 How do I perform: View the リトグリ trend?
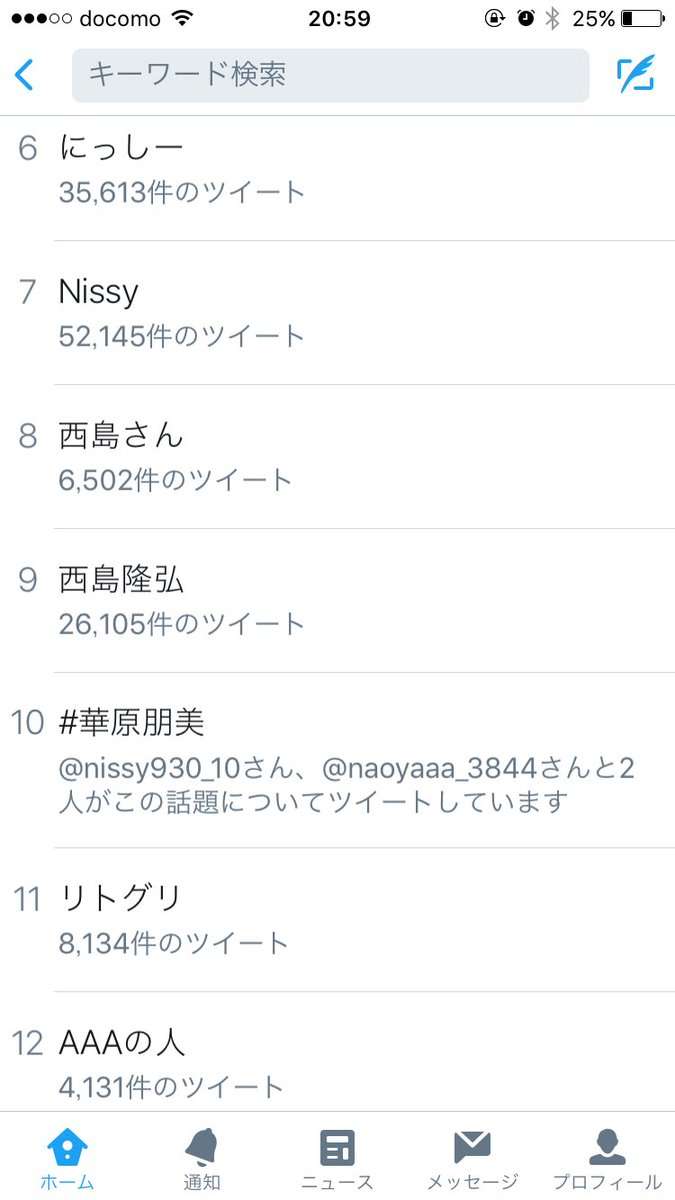pyautogui.click(x=120, y=898)
